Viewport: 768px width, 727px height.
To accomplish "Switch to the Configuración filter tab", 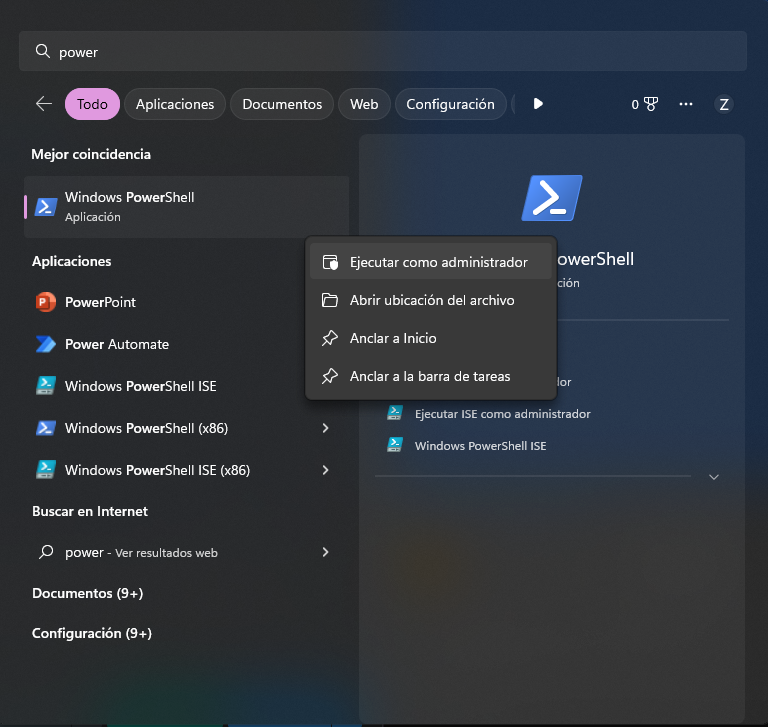I will click(450, 104).
